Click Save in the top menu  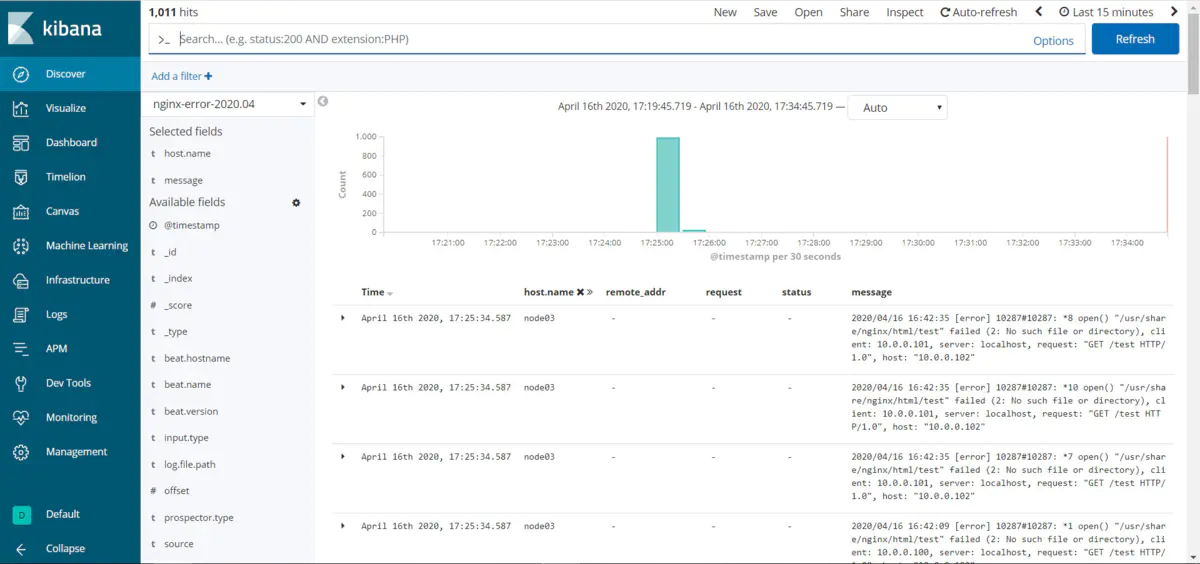point(765,12)
